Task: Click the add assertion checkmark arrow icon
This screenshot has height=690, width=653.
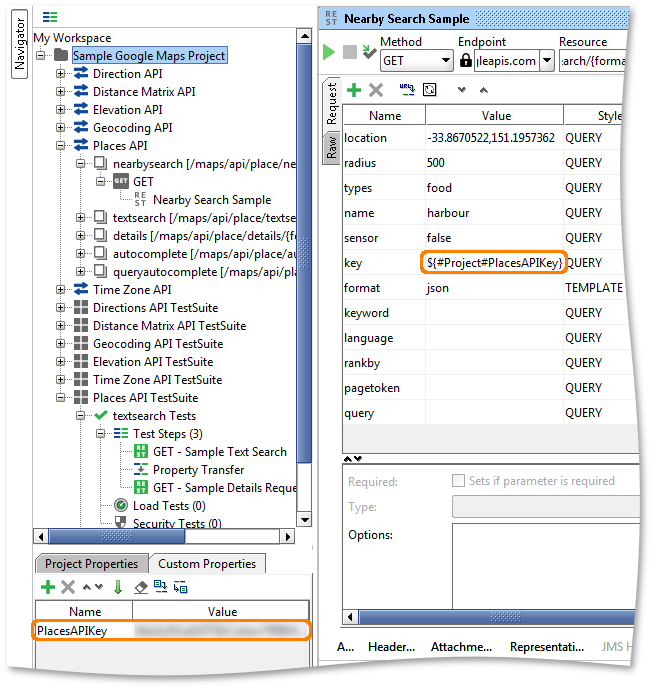Action: 369,52
